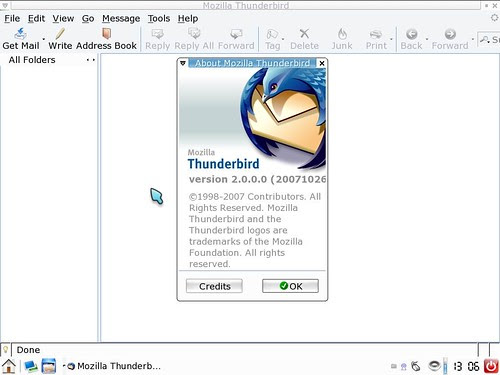The width and height of the screenshot is (500, 375).
Task: Click OK in the About dialog
Action: coord(290,286)
